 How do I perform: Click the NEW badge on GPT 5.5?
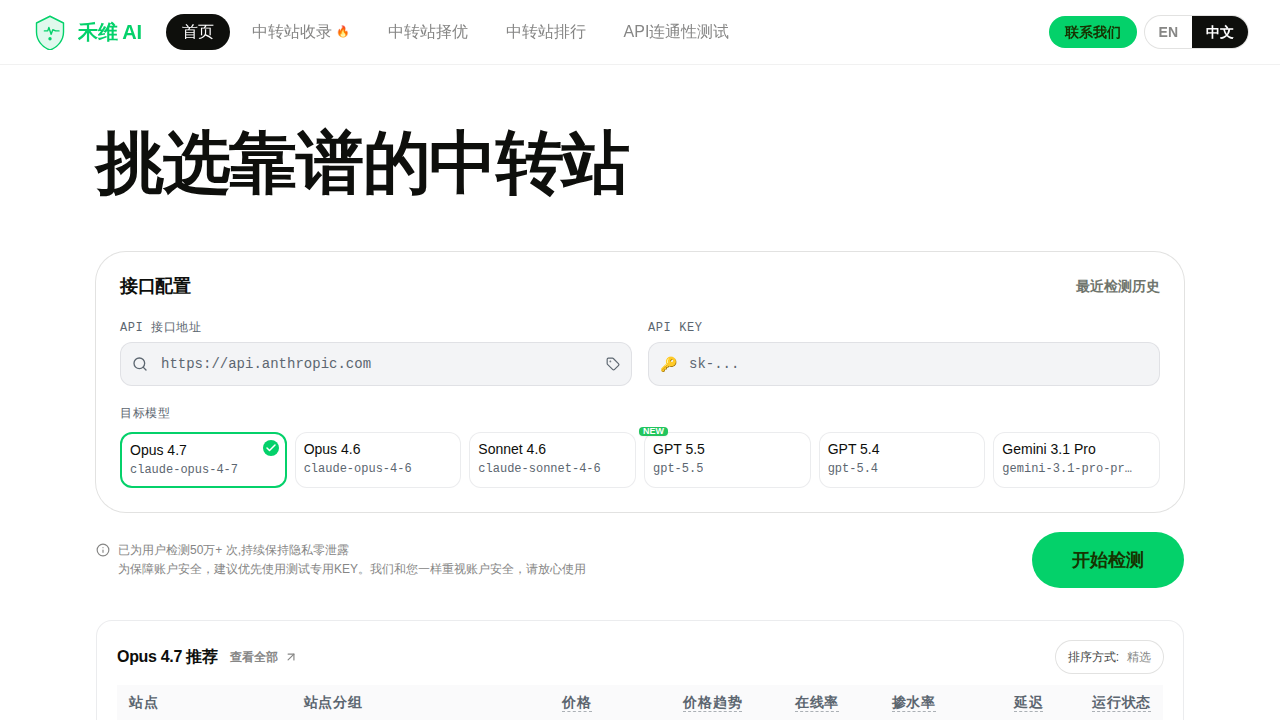click(x=653, y=431)
